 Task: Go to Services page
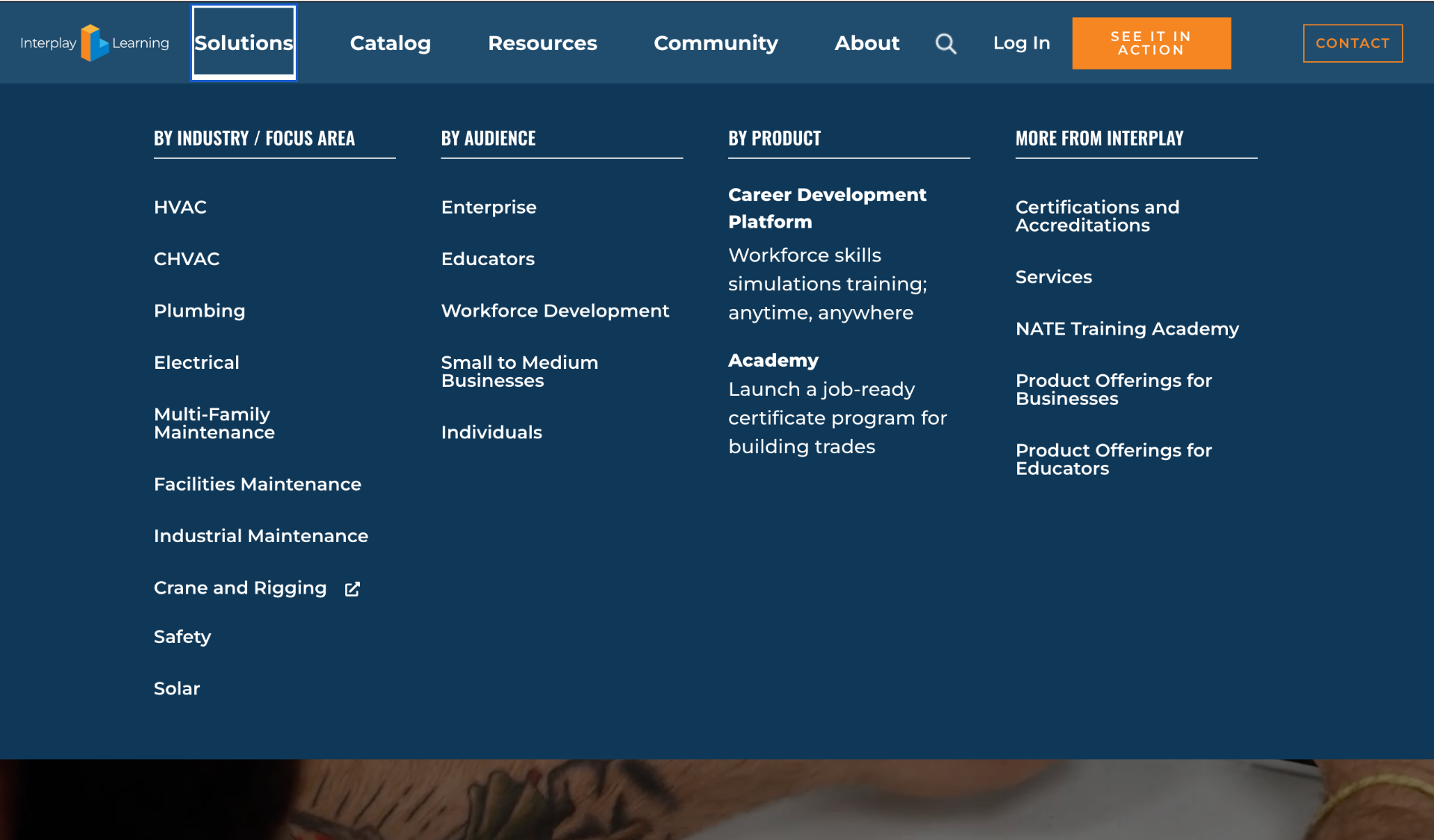(1053, 277)
